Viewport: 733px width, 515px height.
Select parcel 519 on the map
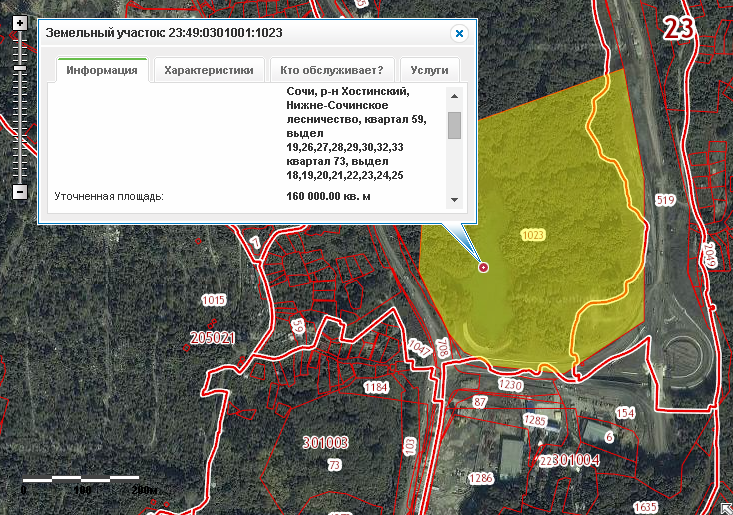pyautogui.click(x=665, y=201)
